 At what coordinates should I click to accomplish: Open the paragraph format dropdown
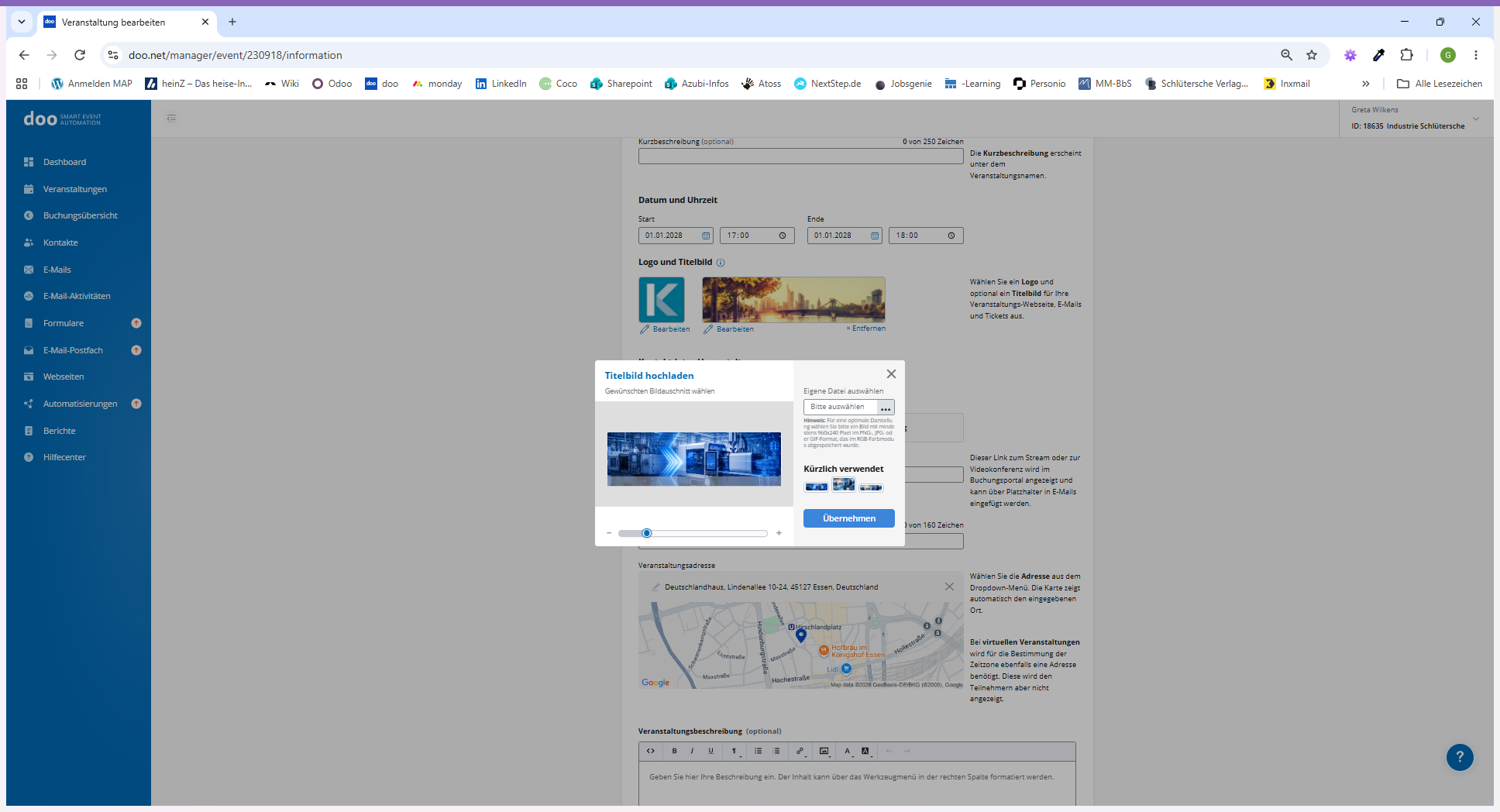point(735,751)
